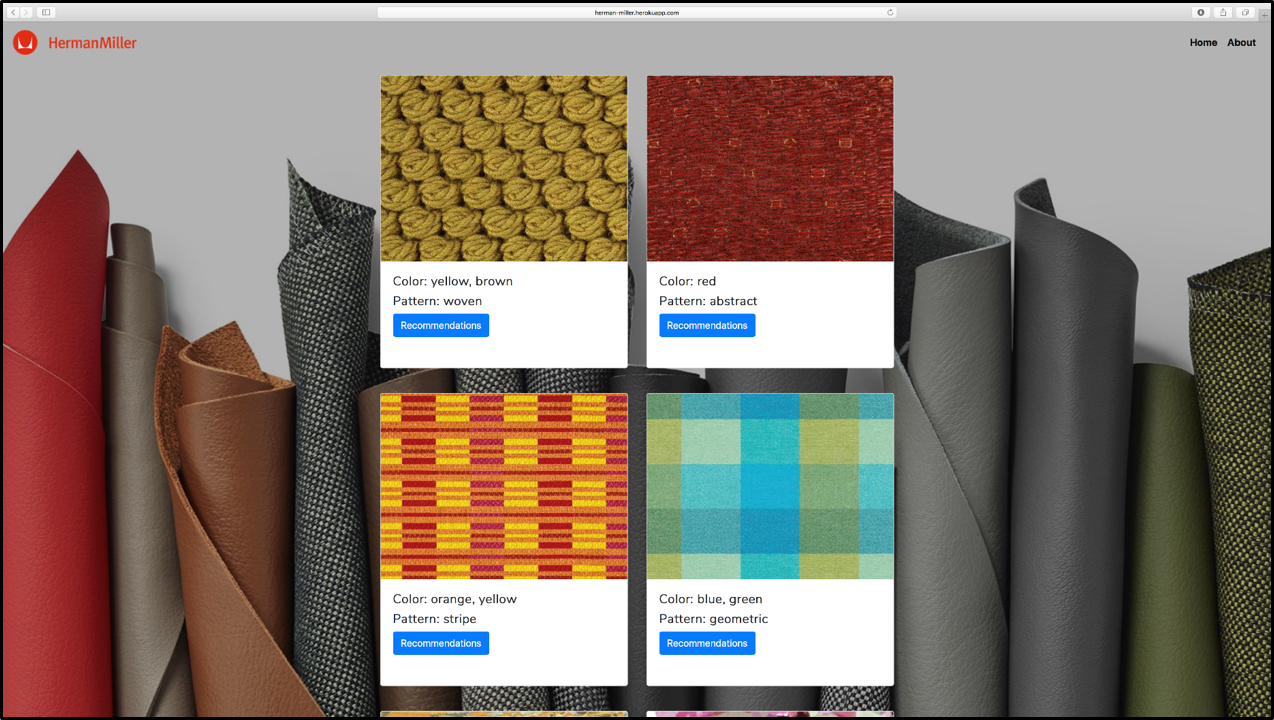Screen dimensions: 1274x720
Task: Click the text 'Color: orange, yellow'
Action: 455,599
